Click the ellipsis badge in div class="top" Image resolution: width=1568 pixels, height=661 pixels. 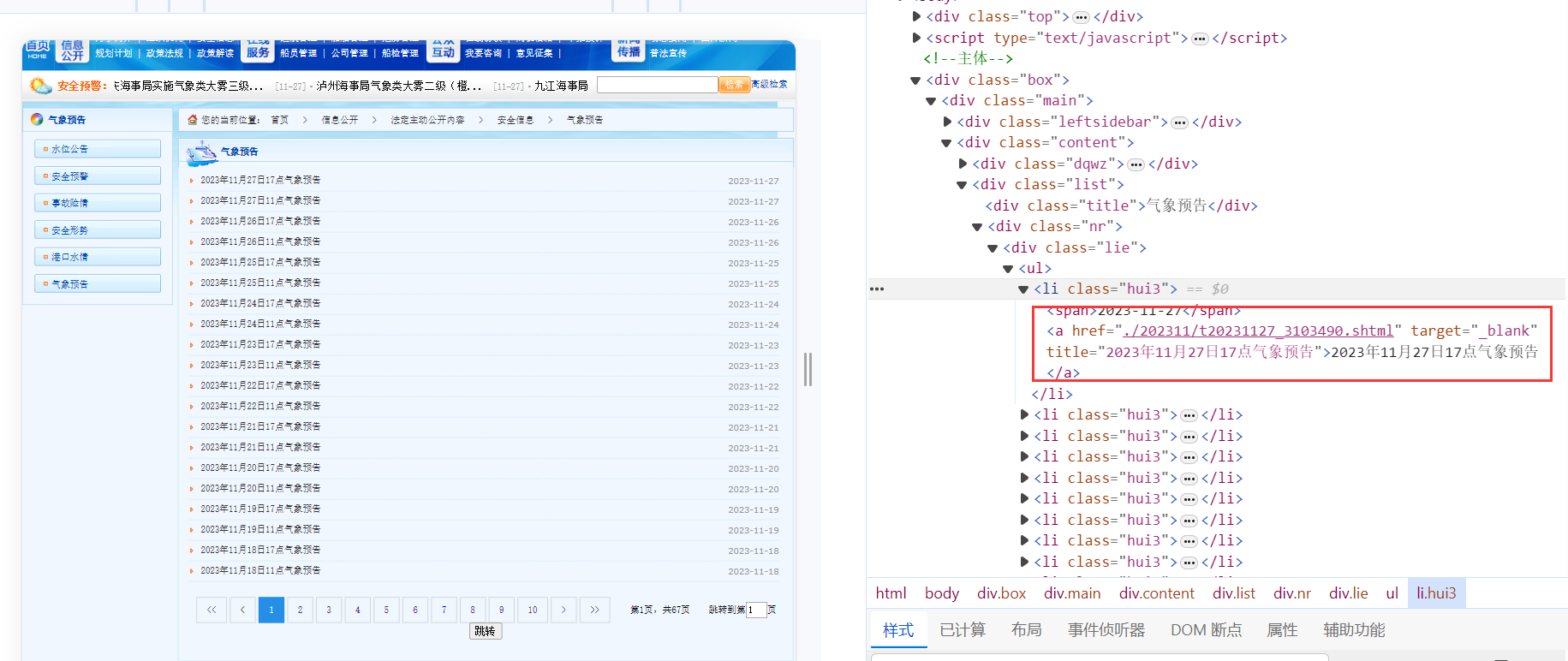click(x=1081, y=17)
